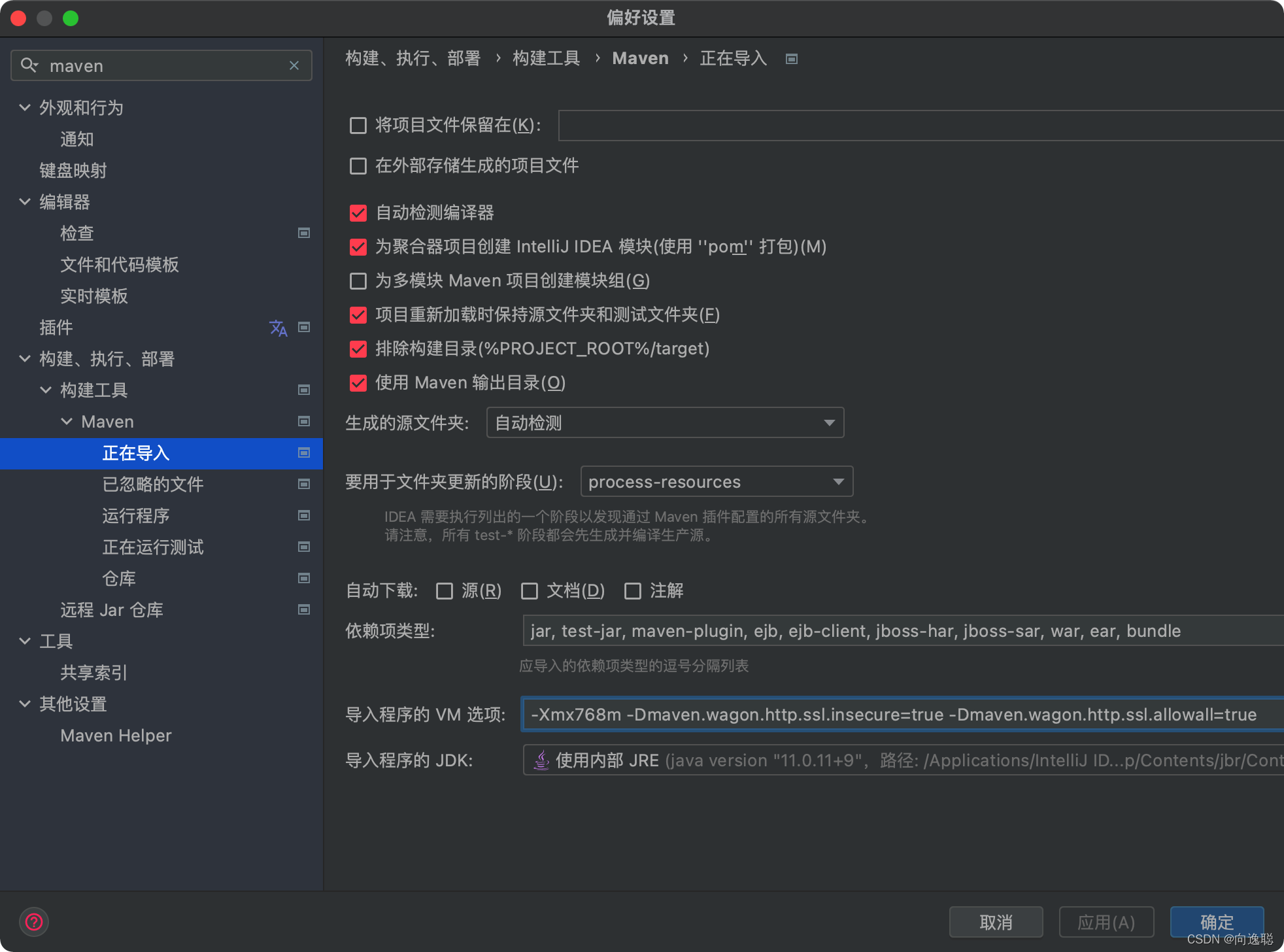
Task: Click the 依赖项类型 text field
Action: (904, 630)
